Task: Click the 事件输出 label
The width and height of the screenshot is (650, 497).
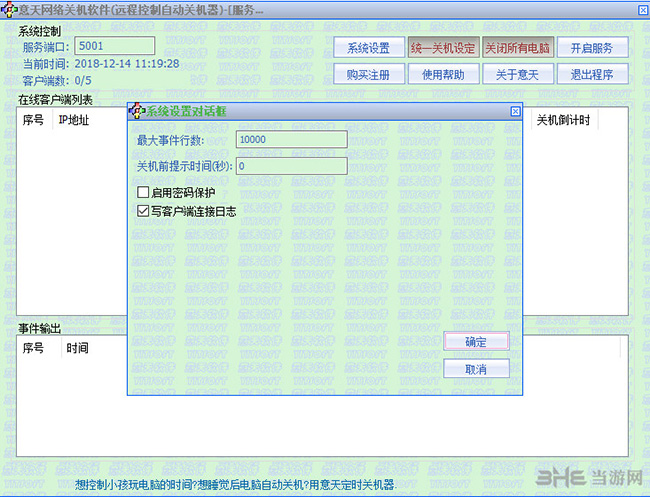Action: pyautogui.click(x=40, y=329)
